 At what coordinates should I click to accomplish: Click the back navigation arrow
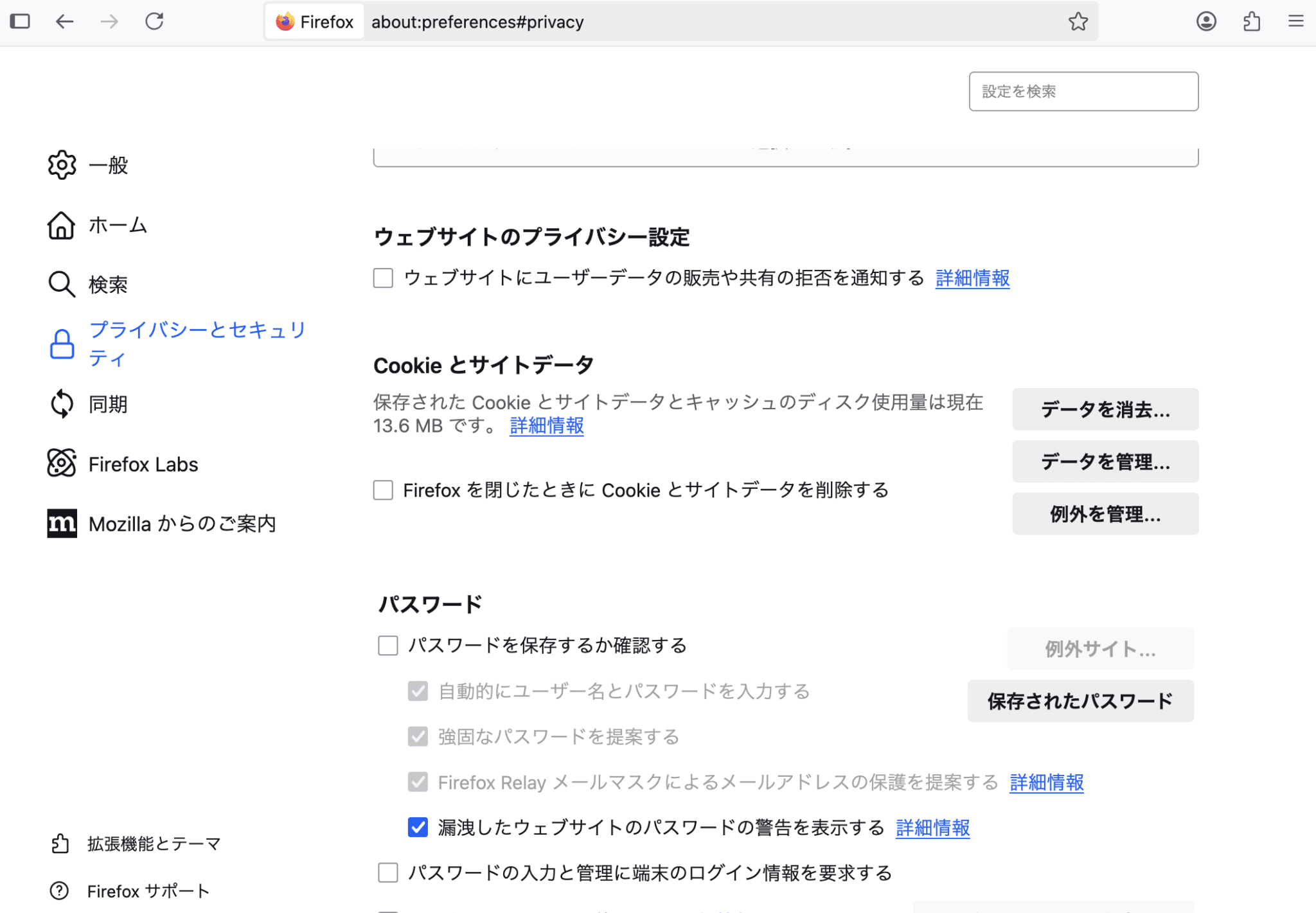(x=65, y=21)
